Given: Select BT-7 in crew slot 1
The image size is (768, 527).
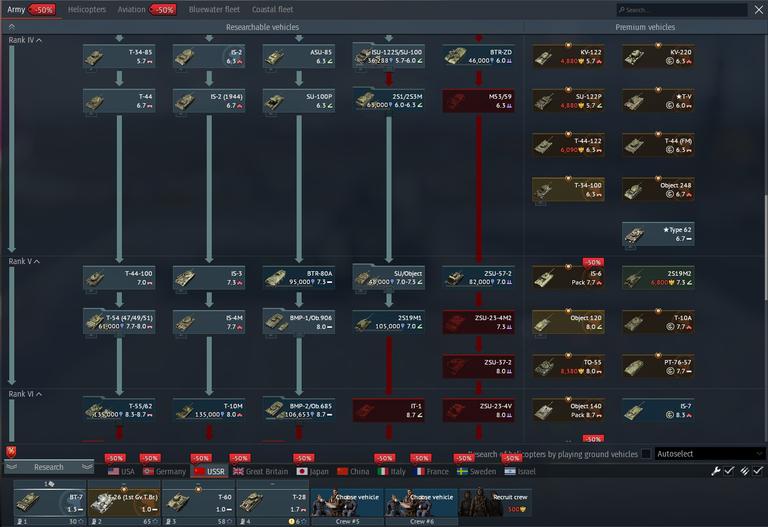Looking at the screenshot, I should pos(49,503).
